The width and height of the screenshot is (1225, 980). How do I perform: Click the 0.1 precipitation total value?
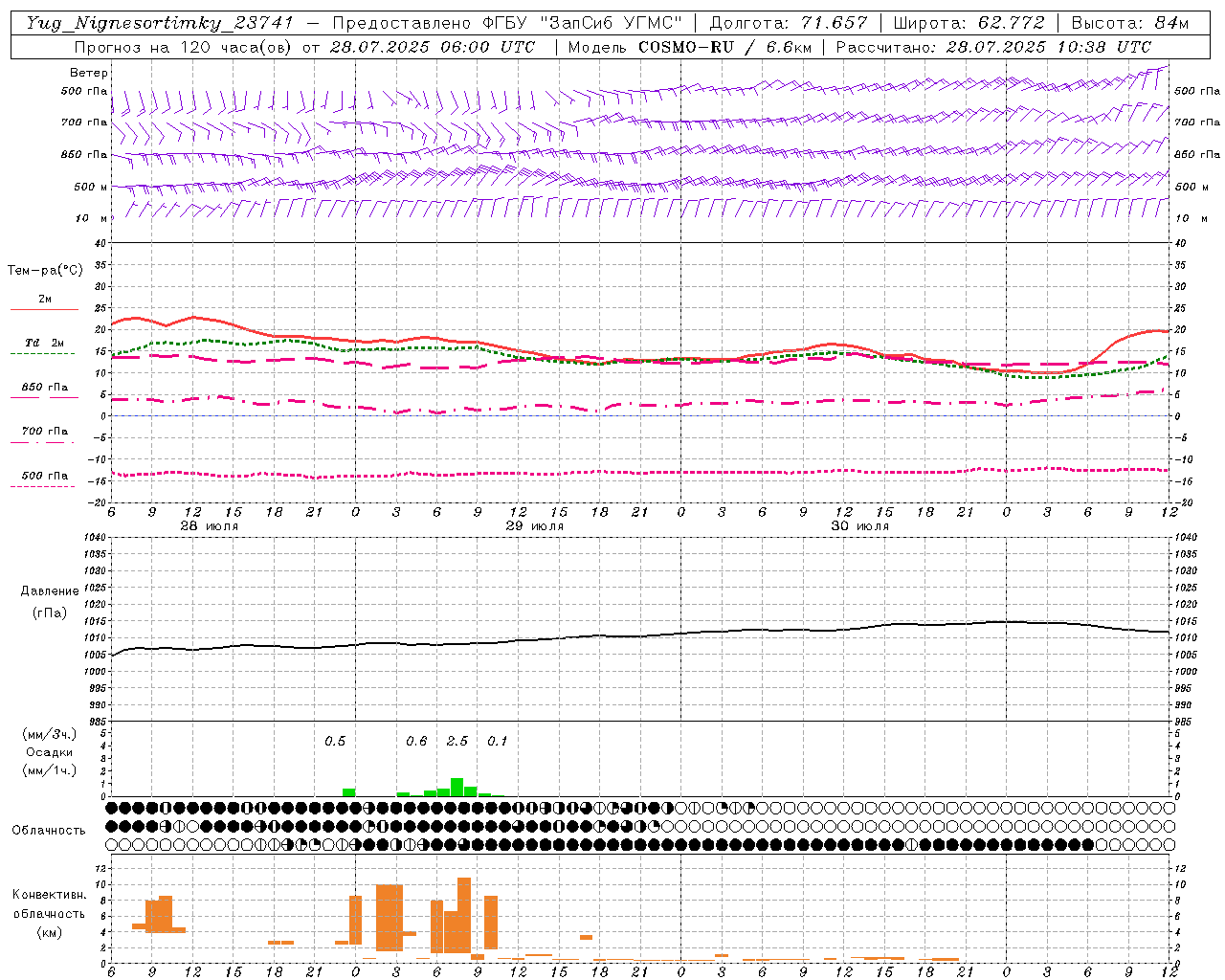(x=498, y=742)
